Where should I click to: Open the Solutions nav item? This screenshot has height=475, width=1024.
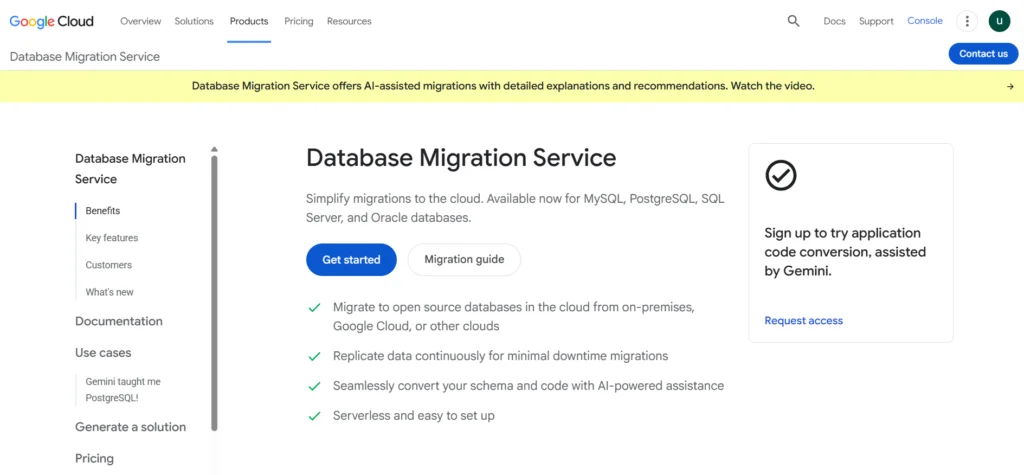pyautogui.click(x=194, y=21)
